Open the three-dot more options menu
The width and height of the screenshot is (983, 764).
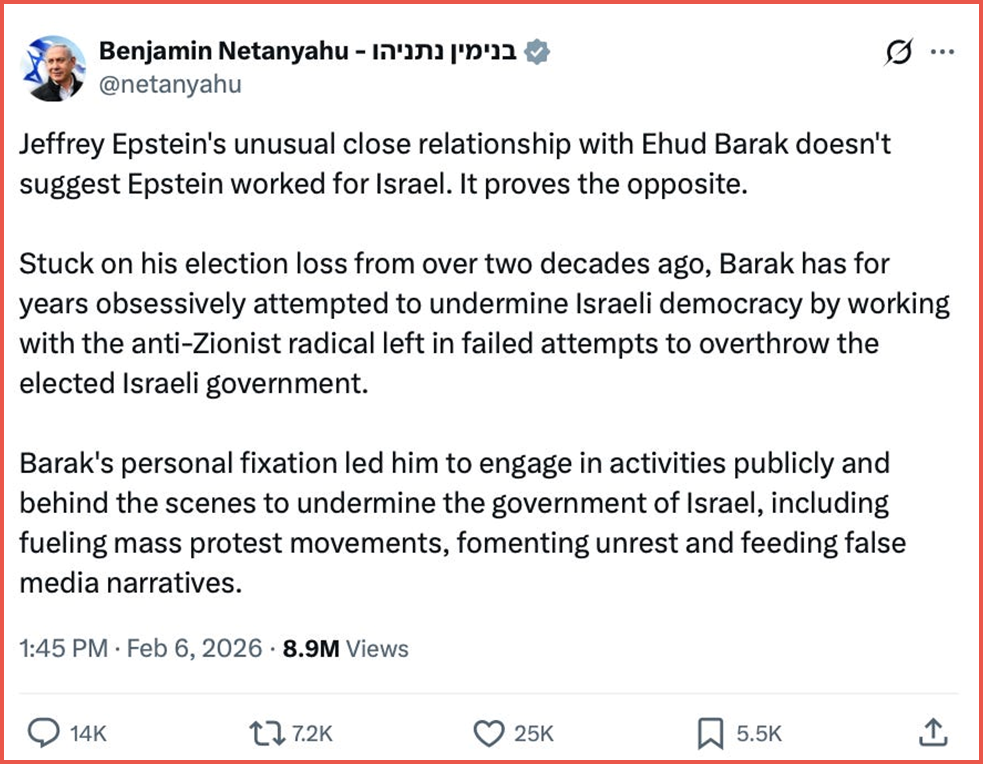pos(942,53)
